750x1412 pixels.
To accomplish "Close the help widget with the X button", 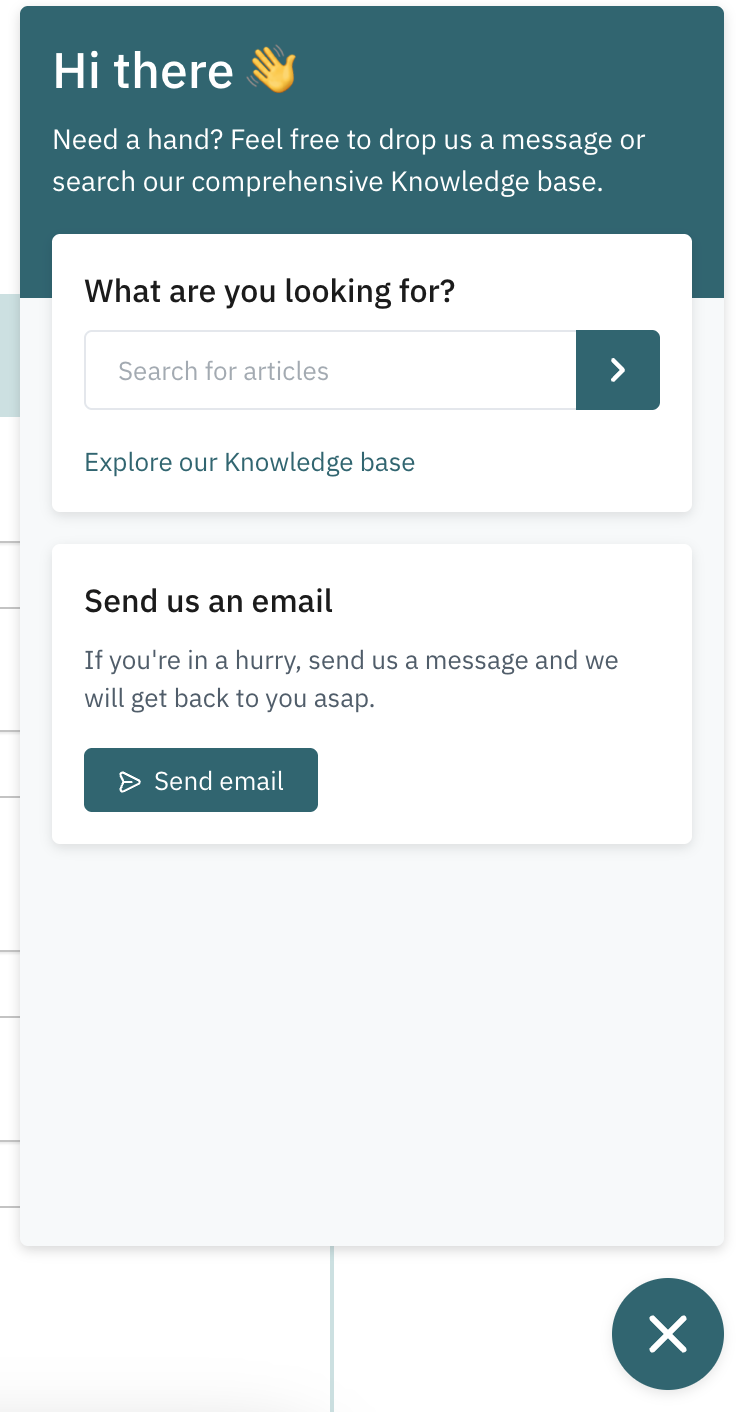I will pyautogui.click(x=667, y=1333).
